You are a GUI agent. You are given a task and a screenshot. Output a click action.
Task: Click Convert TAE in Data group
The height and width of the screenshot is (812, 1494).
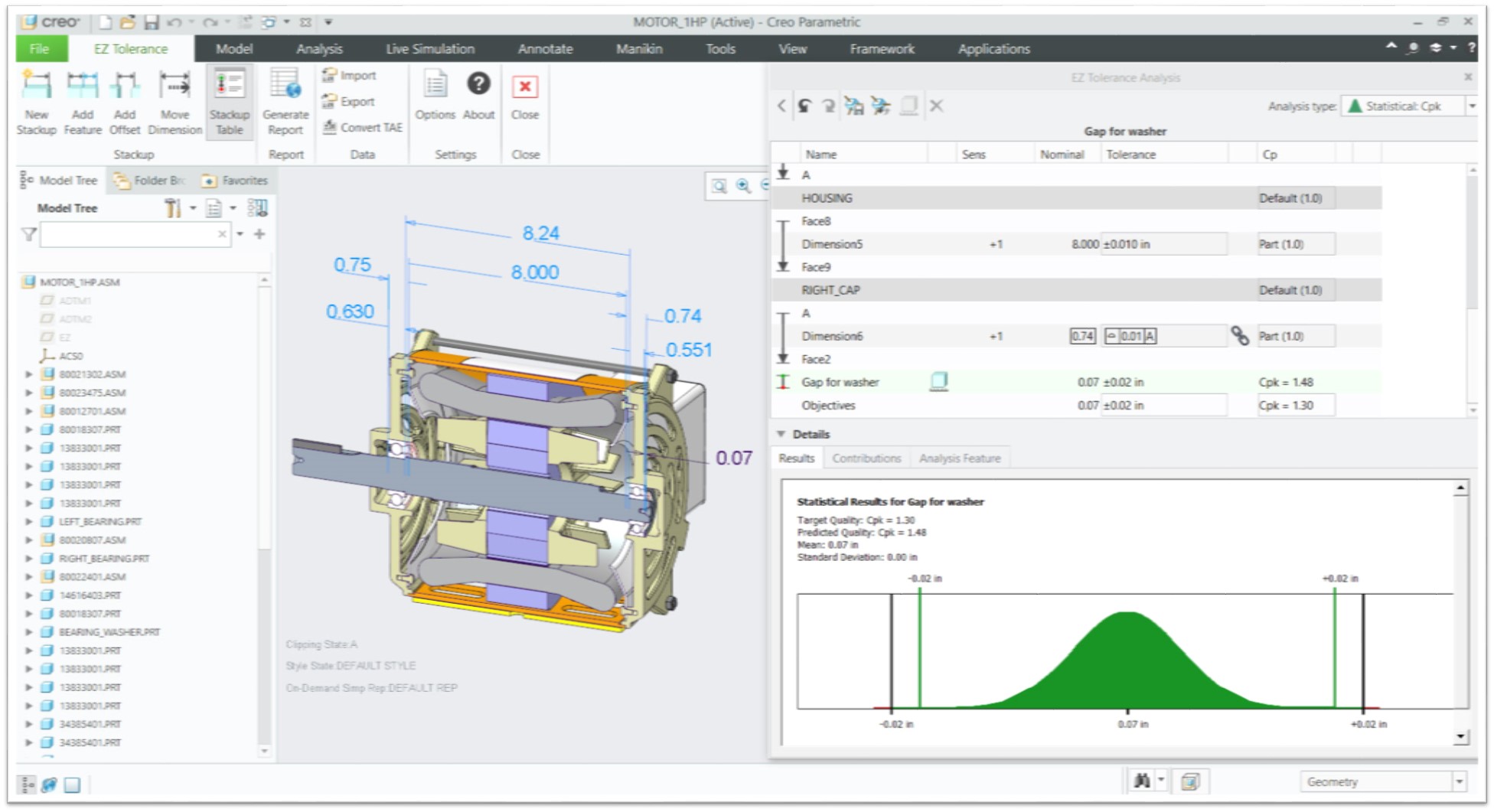coord(362,127)
